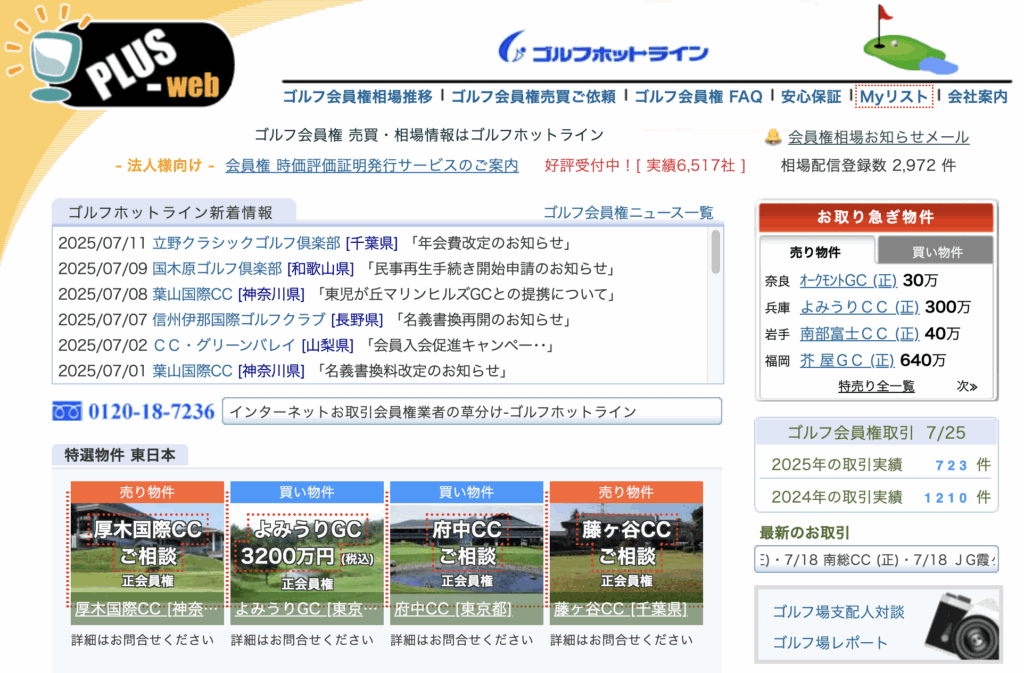Viewport: 1024px width, 673px height.
Task: Open the Myリスト menu item
Action: 894,97
